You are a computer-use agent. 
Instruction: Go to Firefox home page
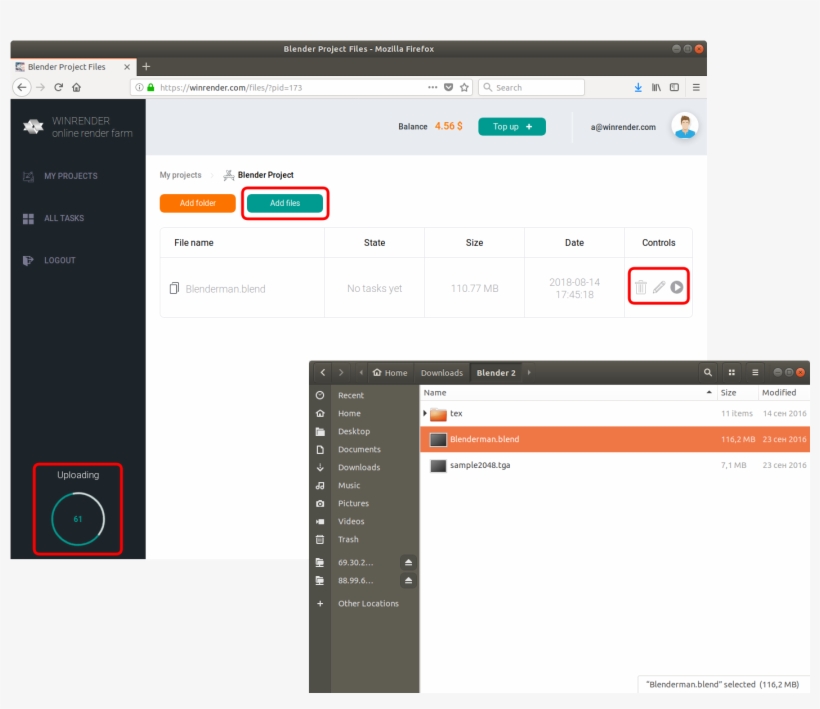tap(76, 87)
